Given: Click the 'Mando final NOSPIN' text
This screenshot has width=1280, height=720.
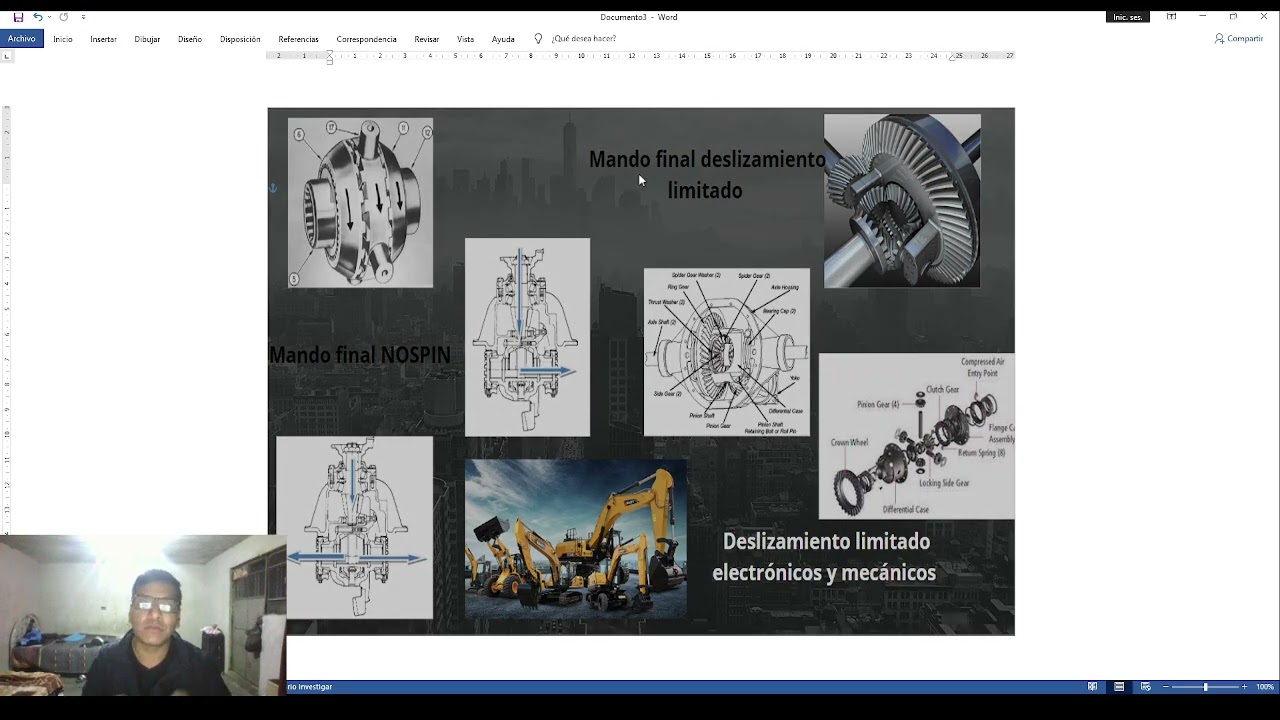Looking at the screenshot, I should (360, 355).
